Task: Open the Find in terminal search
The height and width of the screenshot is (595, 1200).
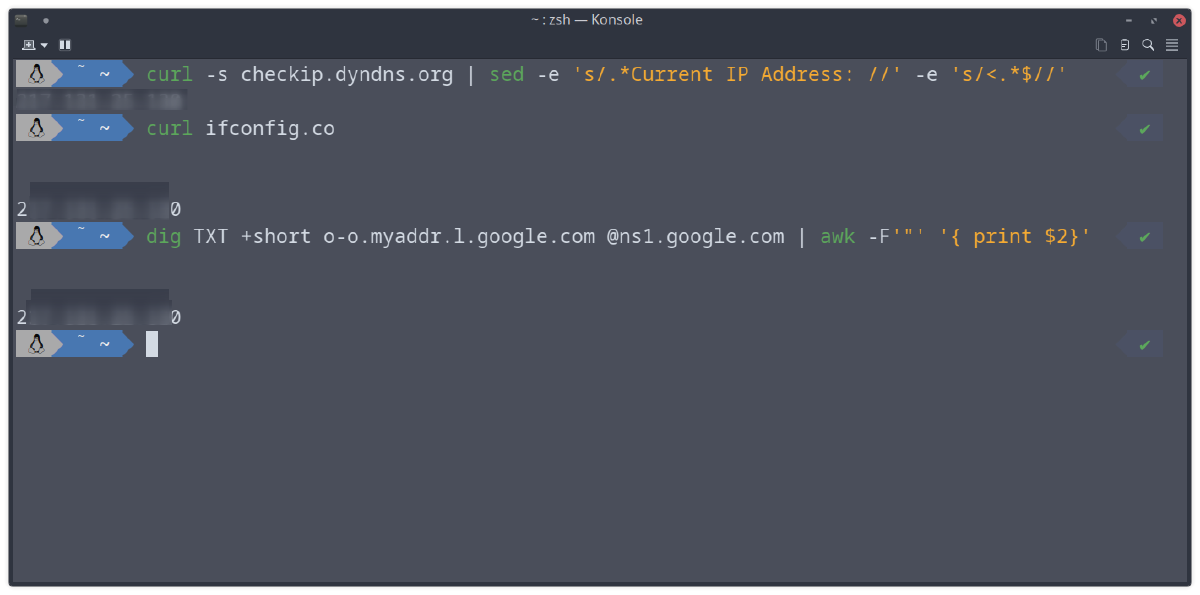Action: 1148,44
